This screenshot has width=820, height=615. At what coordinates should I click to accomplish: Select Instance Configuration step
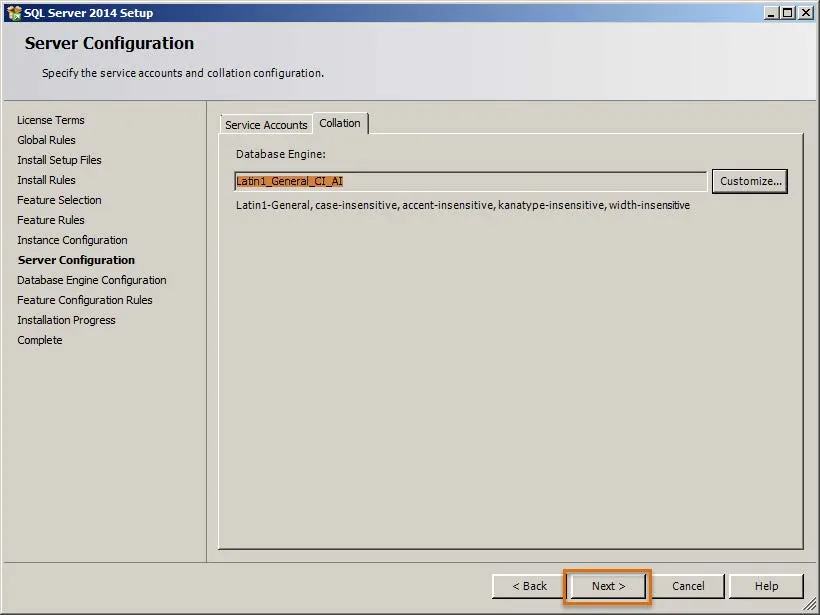tap(72, 240)
